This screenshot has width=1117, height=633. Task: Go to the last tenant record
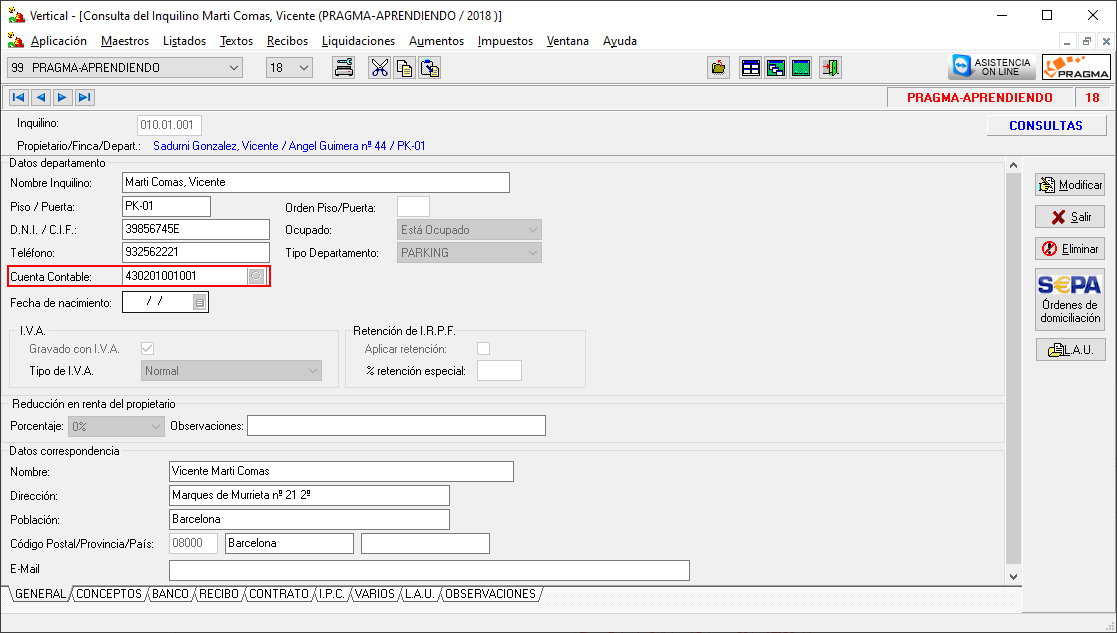click(x=84, y=97)
